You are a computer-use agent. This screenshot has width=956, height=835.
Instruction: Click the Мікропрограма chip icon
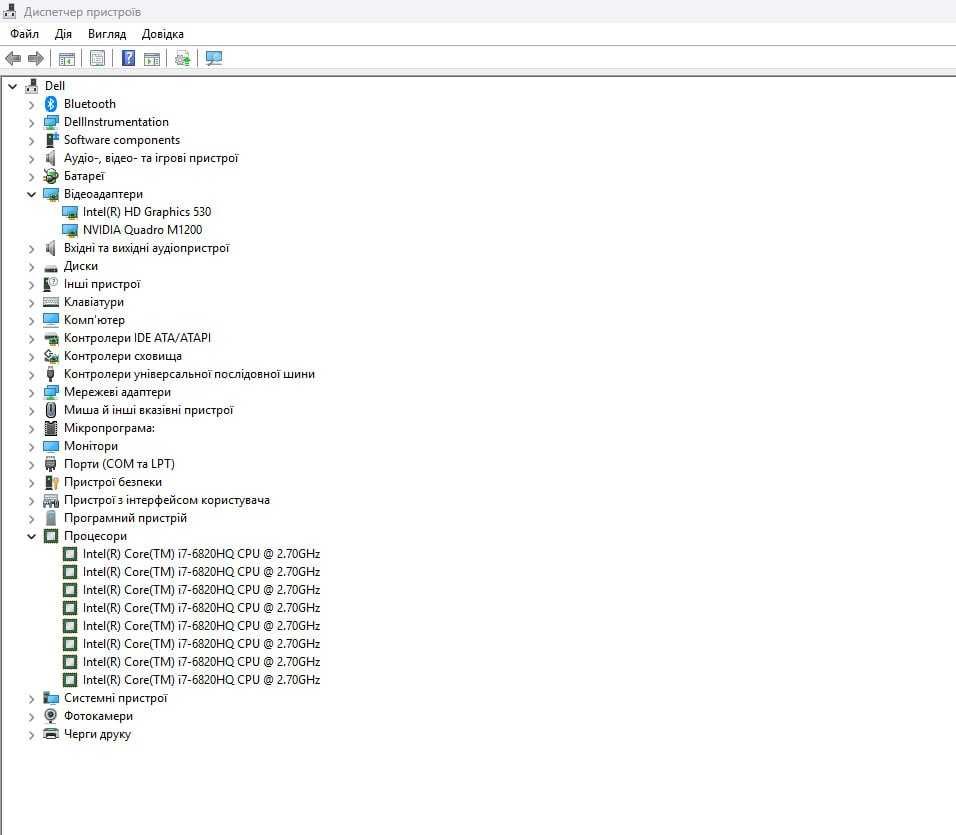pyautogui.click(x=51, y=428)
